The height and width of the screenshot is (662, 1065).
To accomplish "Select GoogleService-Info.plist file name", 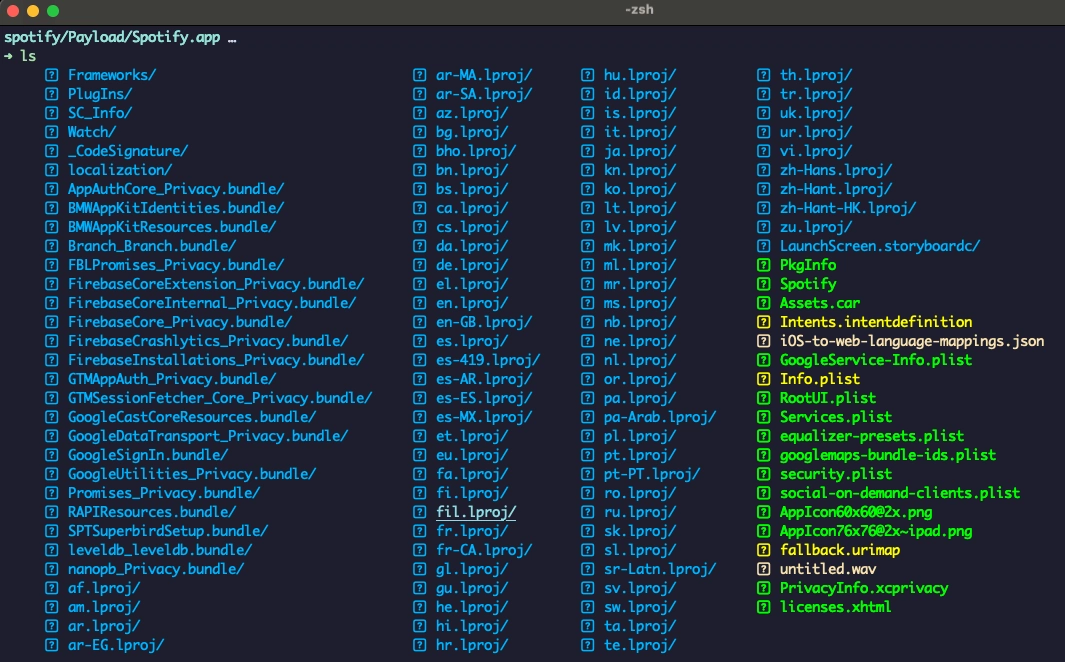I will [876, 360].
